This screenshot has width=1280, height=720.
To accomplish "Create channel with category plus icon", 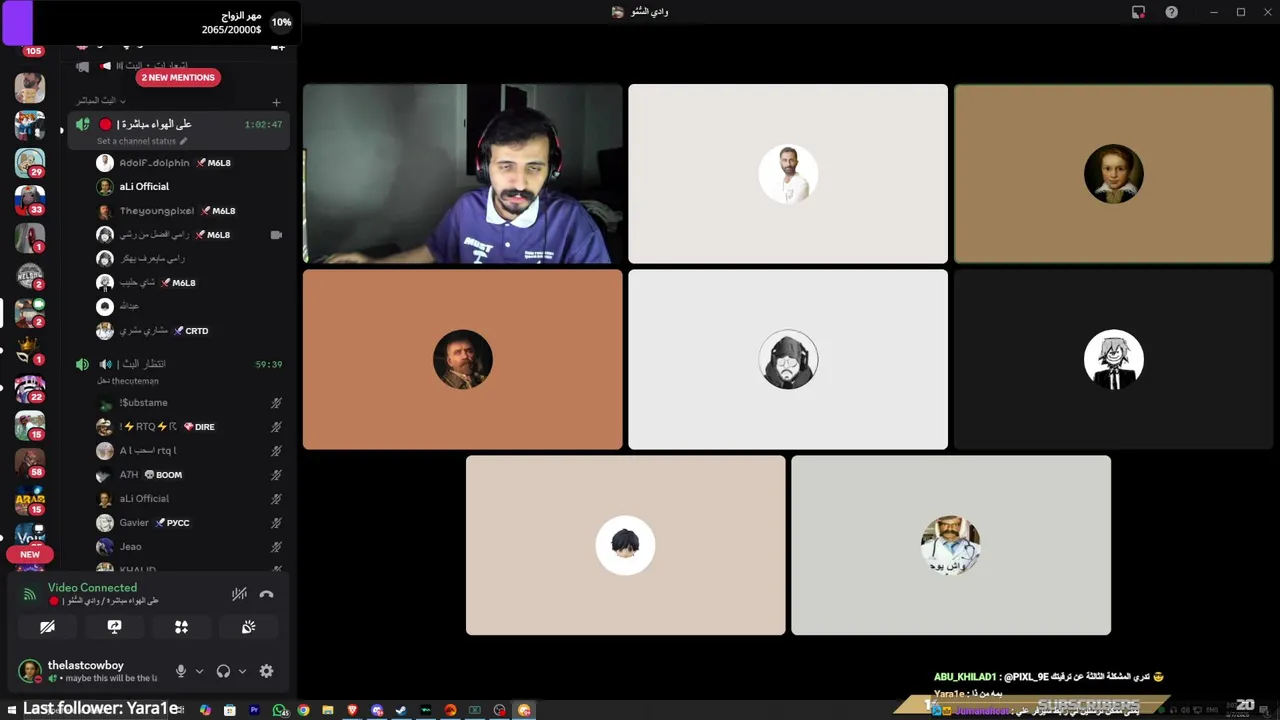I will pos(276,102).
